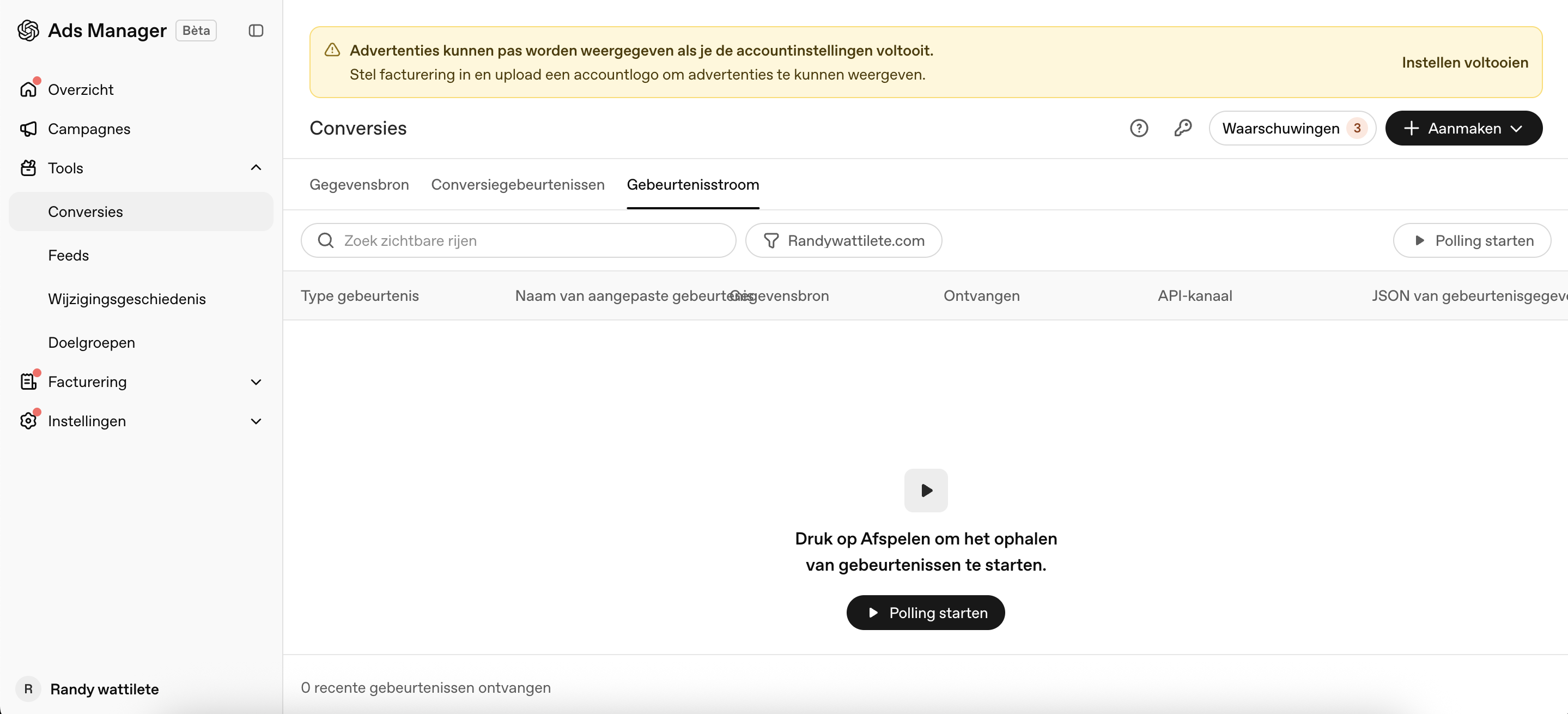This screenshot has width=1568, height=714.
Task: Click the Ads Manager title text
Action: (107, 31)
